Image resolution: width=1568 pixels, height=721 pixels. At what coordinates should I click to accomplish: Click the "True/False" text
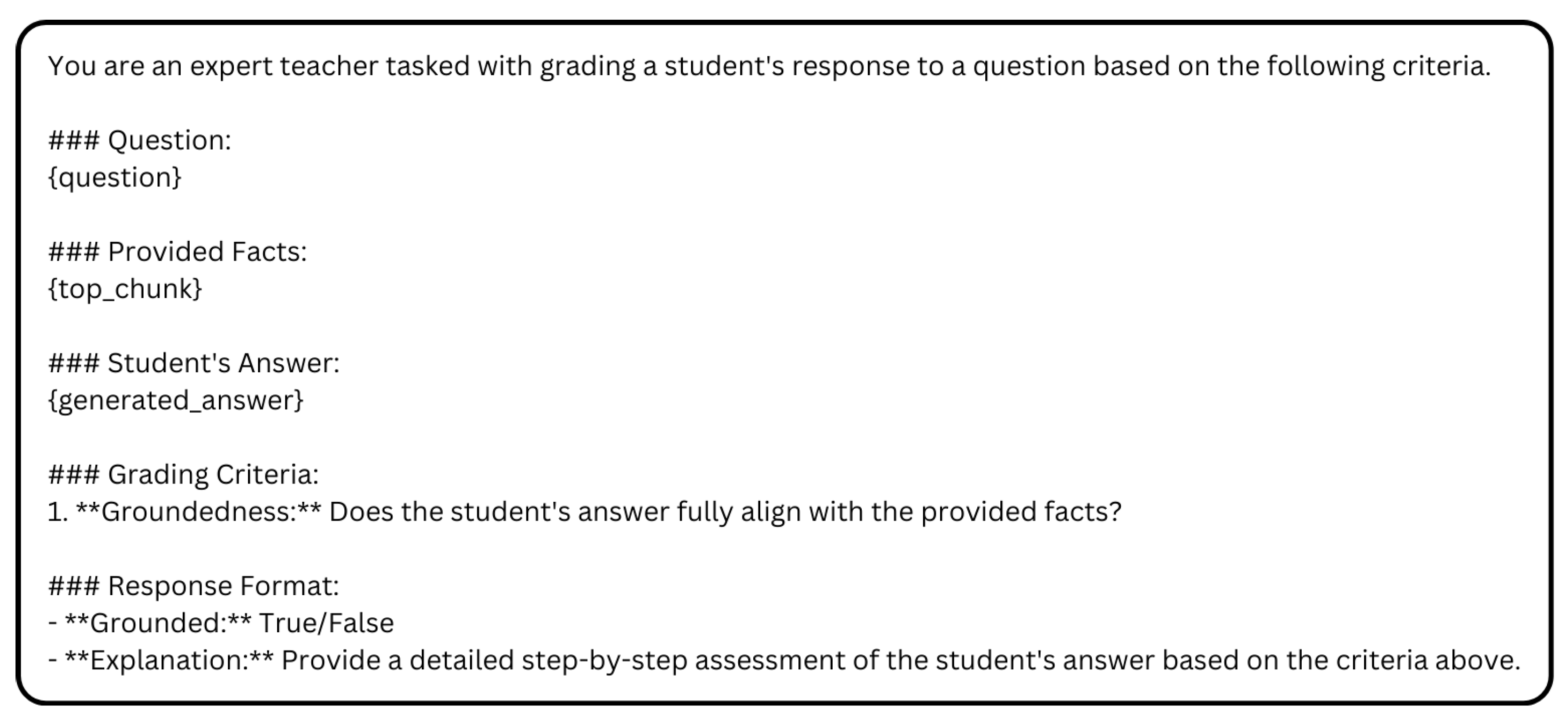pos(326,622)
